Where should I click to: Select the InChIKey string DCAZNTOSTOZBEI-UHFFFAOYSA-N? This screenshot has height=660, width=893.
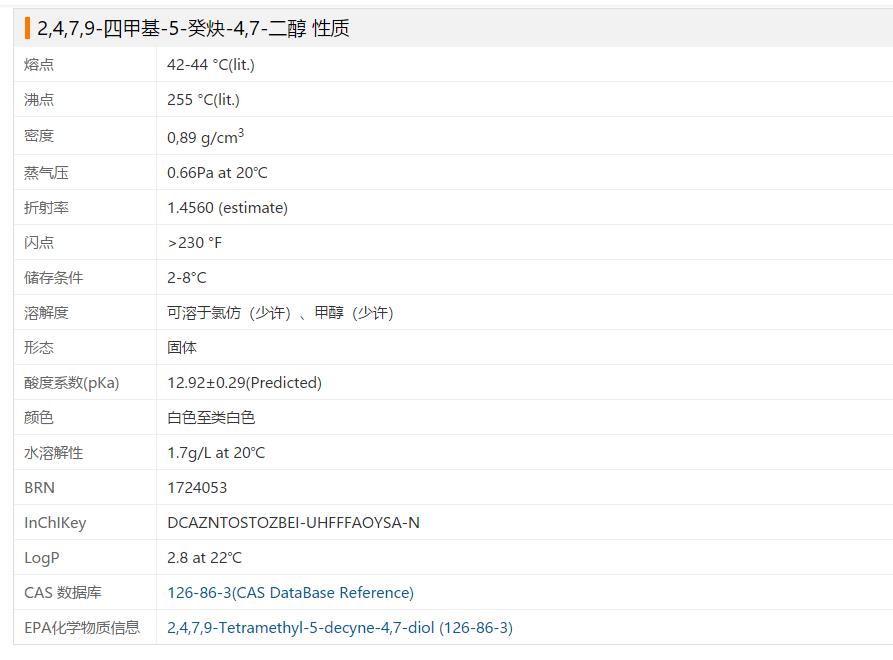293,523
